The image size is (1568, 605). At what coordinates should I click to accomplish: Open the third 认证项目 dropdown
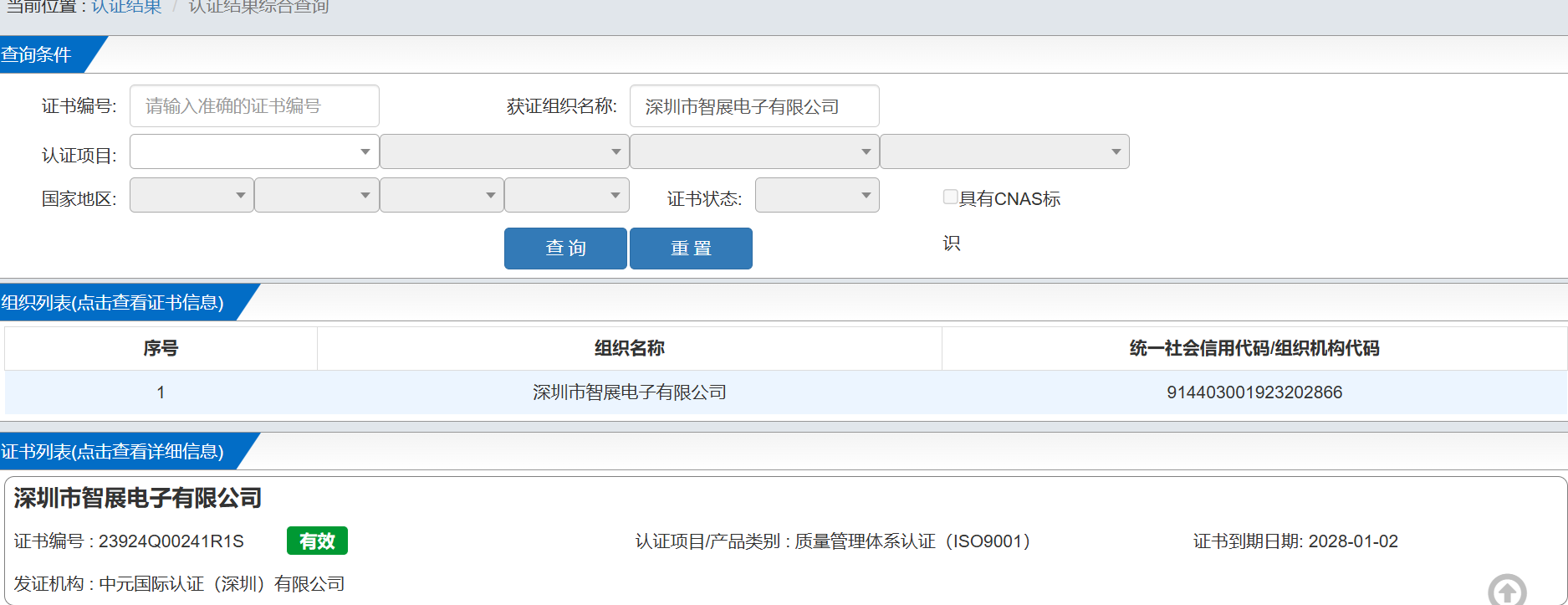754,151
